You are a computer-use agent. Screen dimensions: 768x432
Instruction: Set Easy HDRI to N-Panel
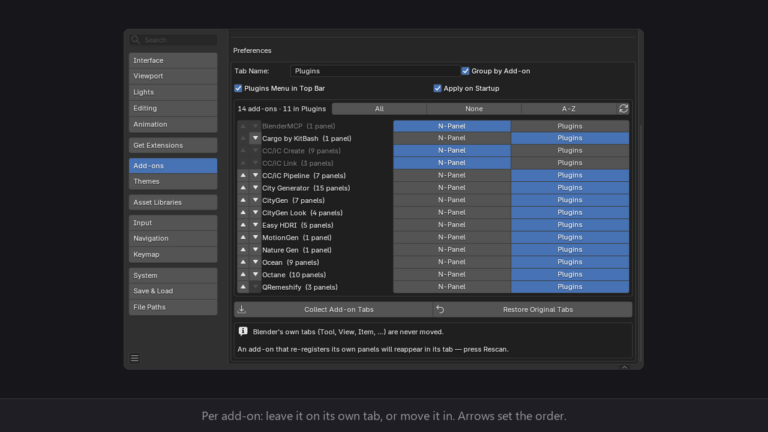point(452,225)
